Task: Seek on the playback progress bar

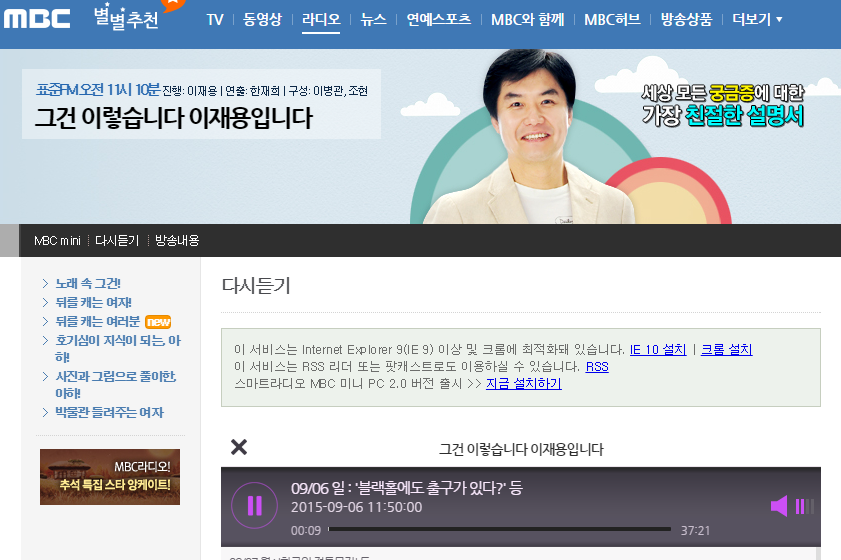Action: pyautogui.click(x=499, y=529)
